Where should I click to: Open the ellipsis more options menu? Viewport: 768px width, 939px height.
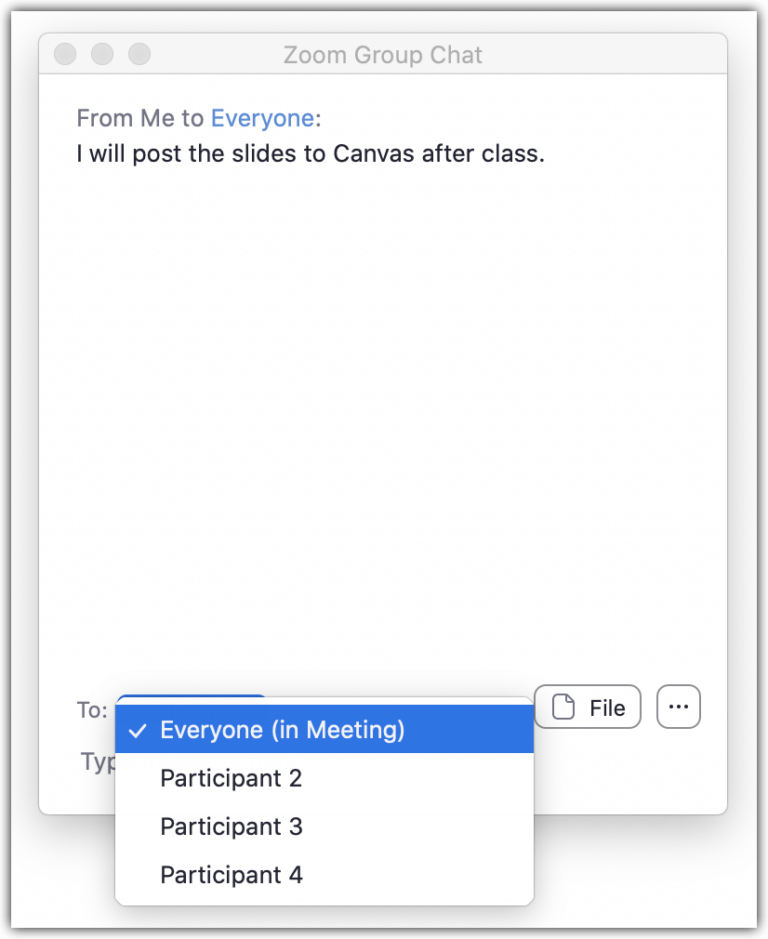pos(678,706)
